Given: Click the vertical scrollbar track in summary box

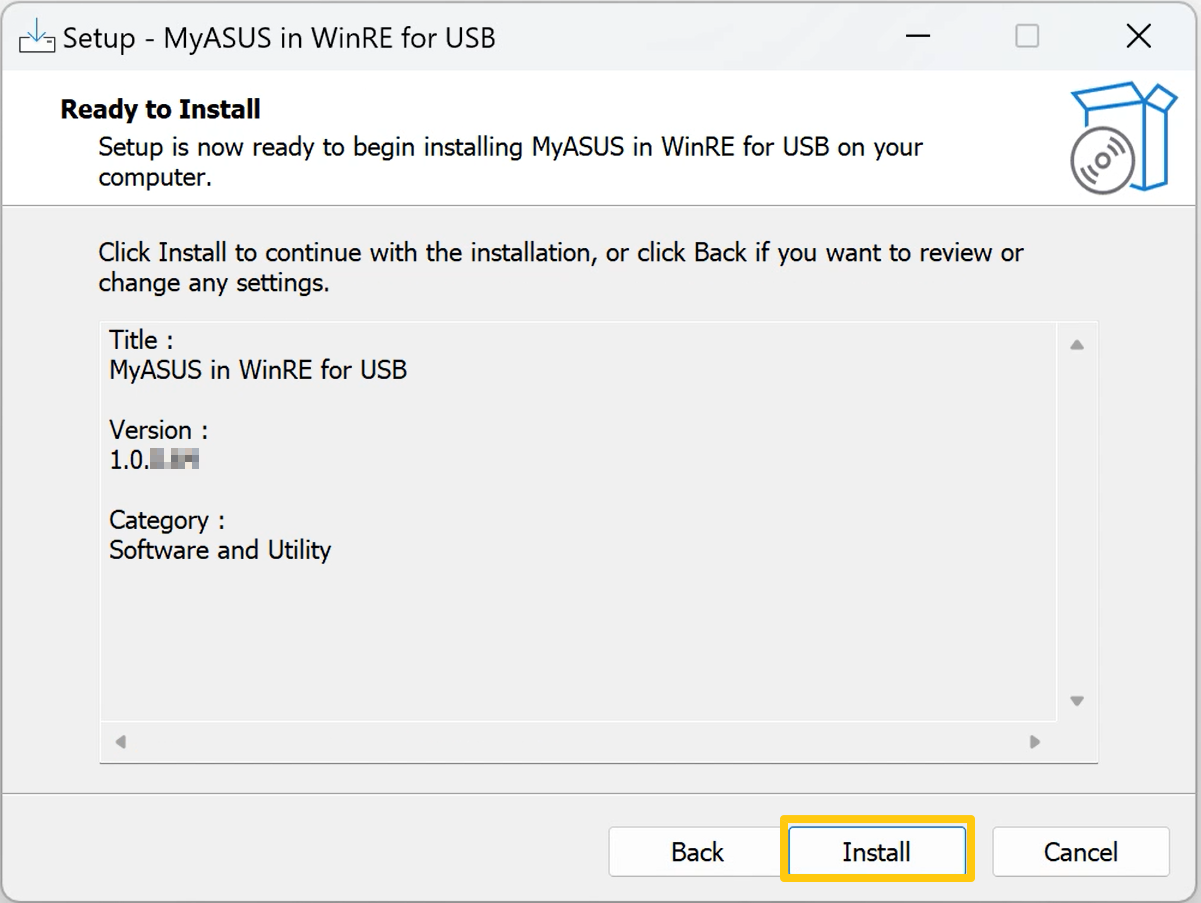Looking at the screenshot, I should point(1077,523).
